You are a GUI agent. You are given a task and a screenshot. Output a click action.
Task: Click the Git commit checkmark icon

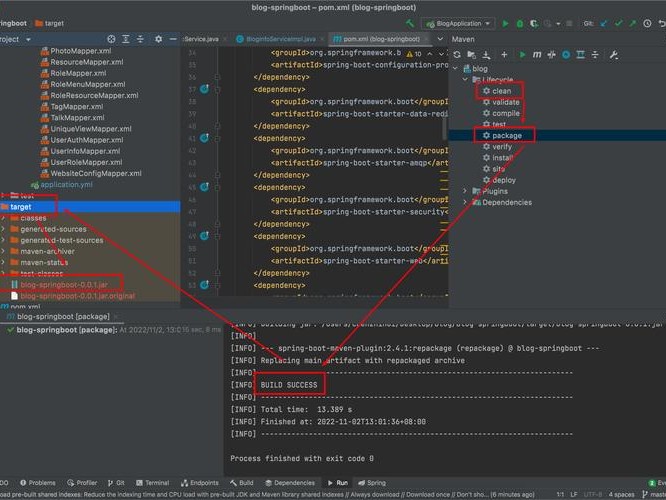(618, 24)
